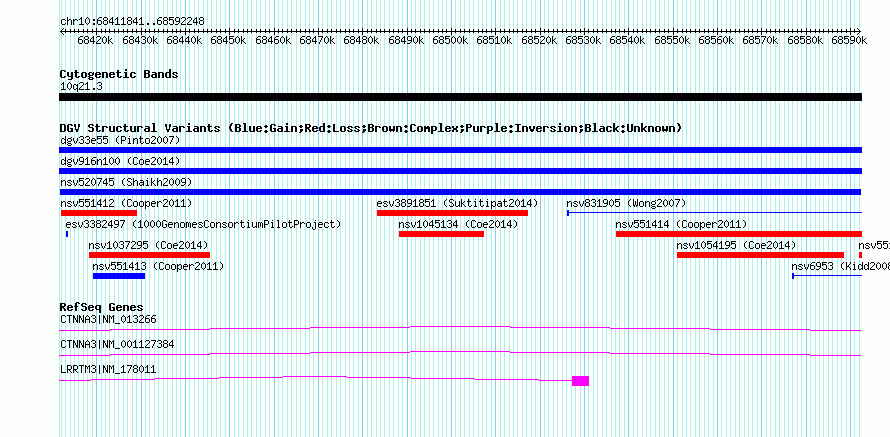Open the CTNNA3|NM_001127384 gene label

click(x=117, y=344)
